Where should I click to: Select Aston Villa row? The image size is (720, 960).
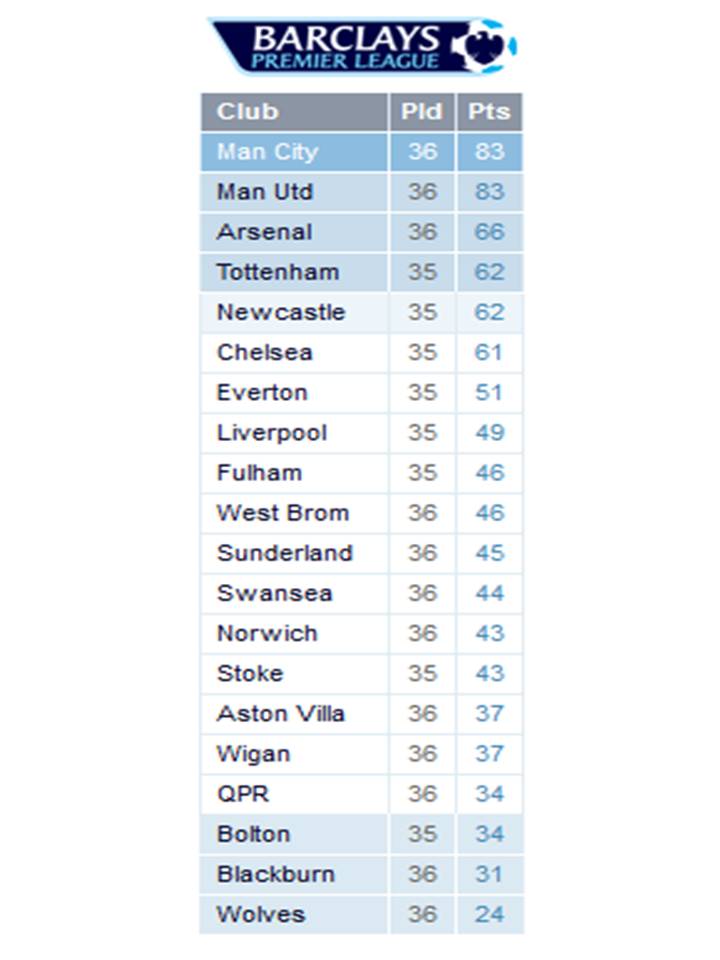[x=280, y=714]
